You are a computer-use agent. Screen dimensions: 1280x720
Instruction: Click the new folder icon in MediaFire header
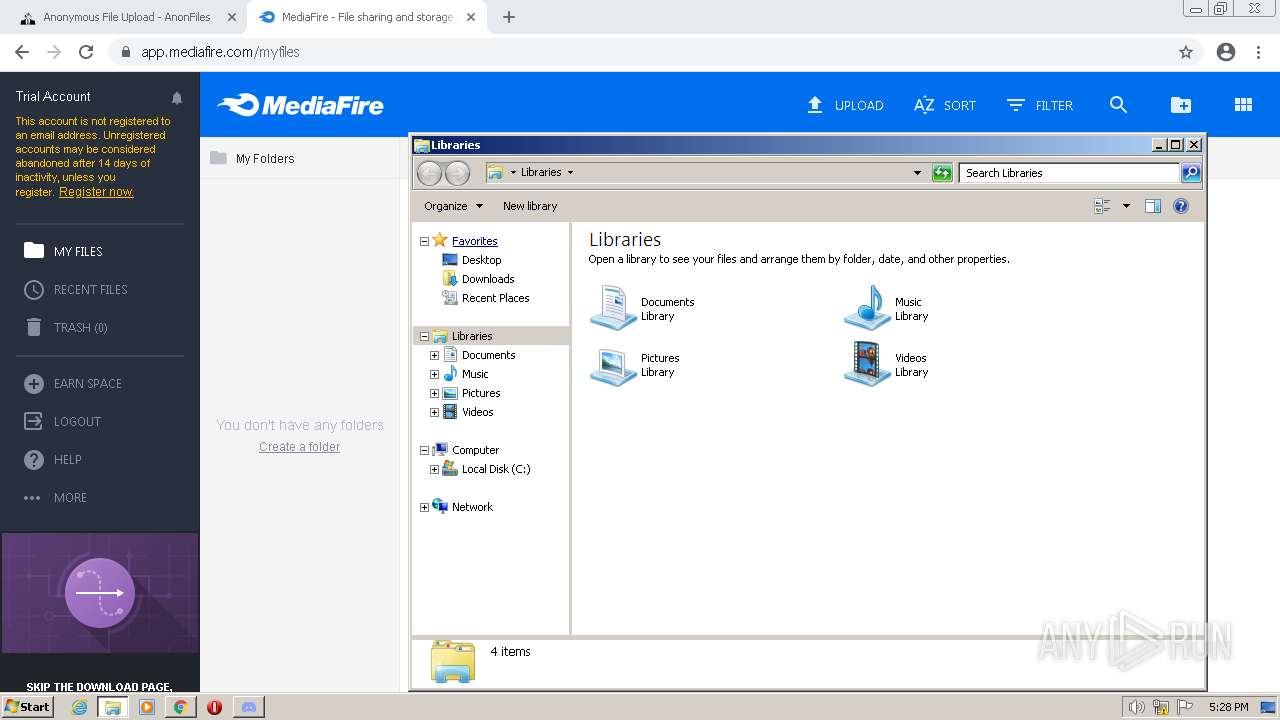coord(1181,105)
